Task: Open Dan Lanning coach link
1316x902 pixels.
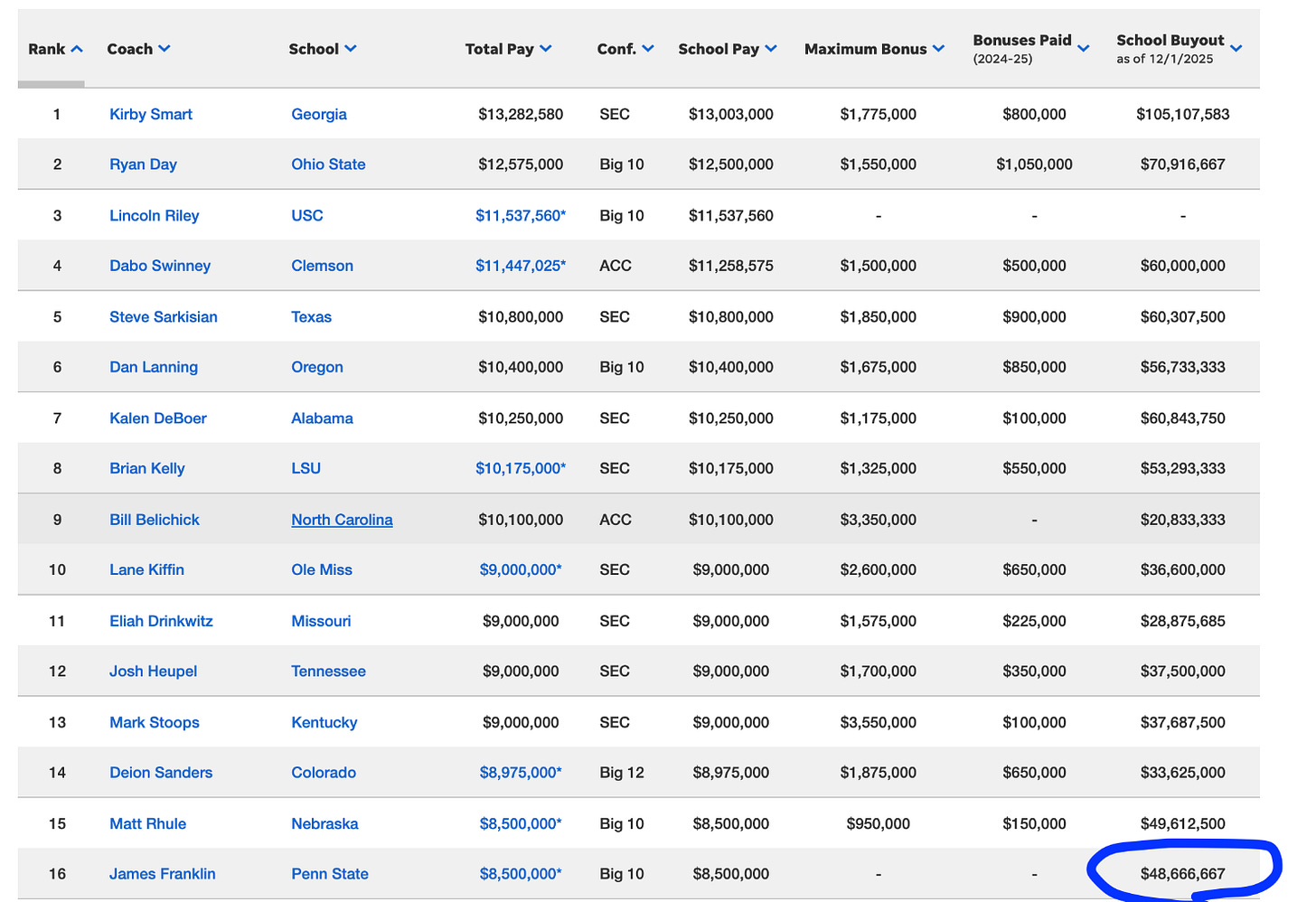Action: point(154,367)
